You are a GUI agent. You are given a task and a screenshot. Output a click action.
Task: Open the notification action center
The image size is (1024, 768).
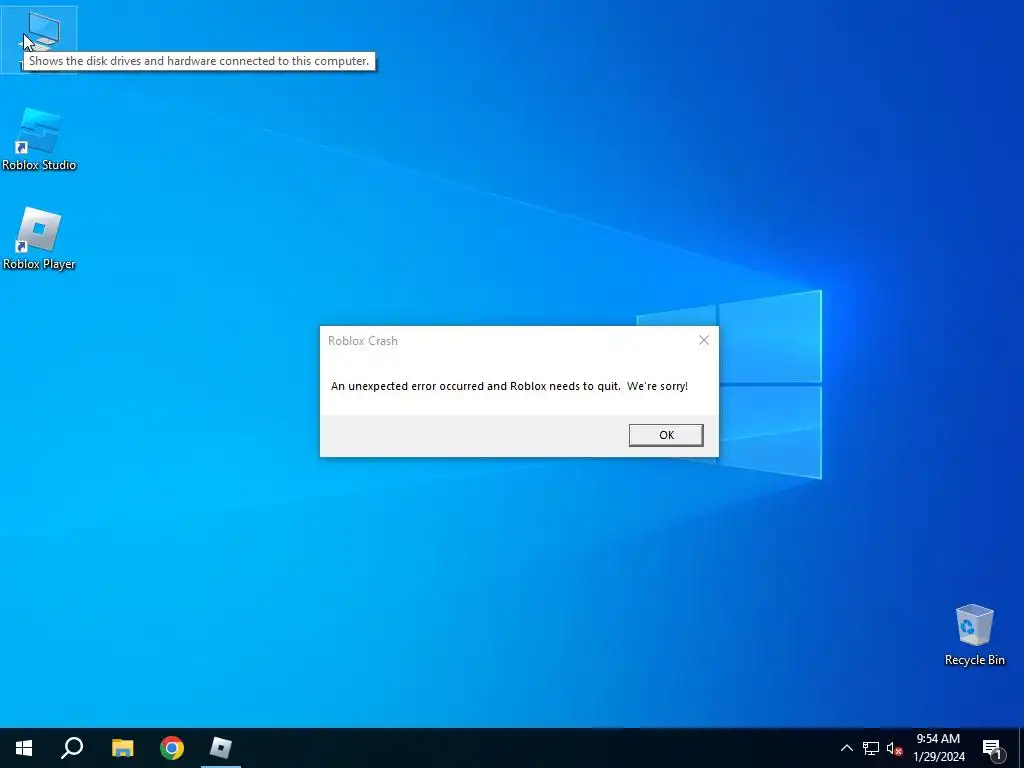(991, 748)
